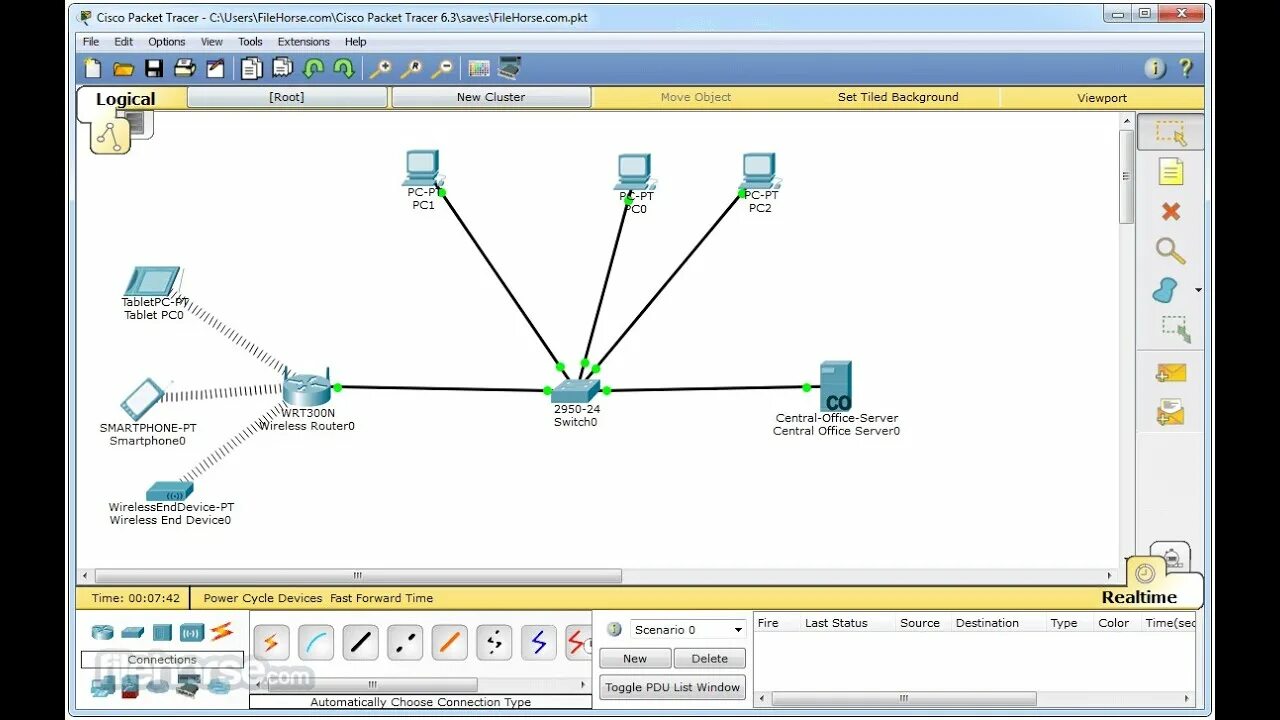This screenshot has width=1280, height=720.
Task: Click New scenario button
Action: [635, 659]
